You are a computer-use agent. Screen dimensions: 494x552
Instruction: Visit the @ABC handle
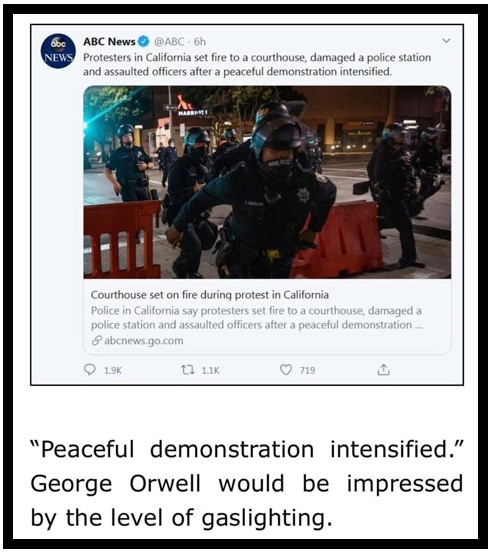click(169, 42)
